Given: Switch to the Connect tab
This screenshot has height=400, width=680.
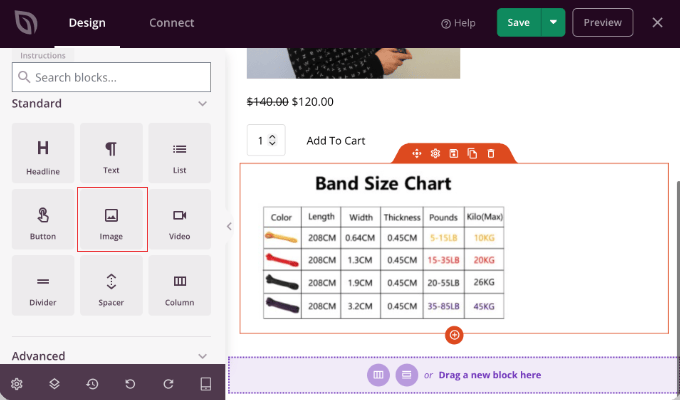Looking at the screenshot, I should tap(171, 22).
